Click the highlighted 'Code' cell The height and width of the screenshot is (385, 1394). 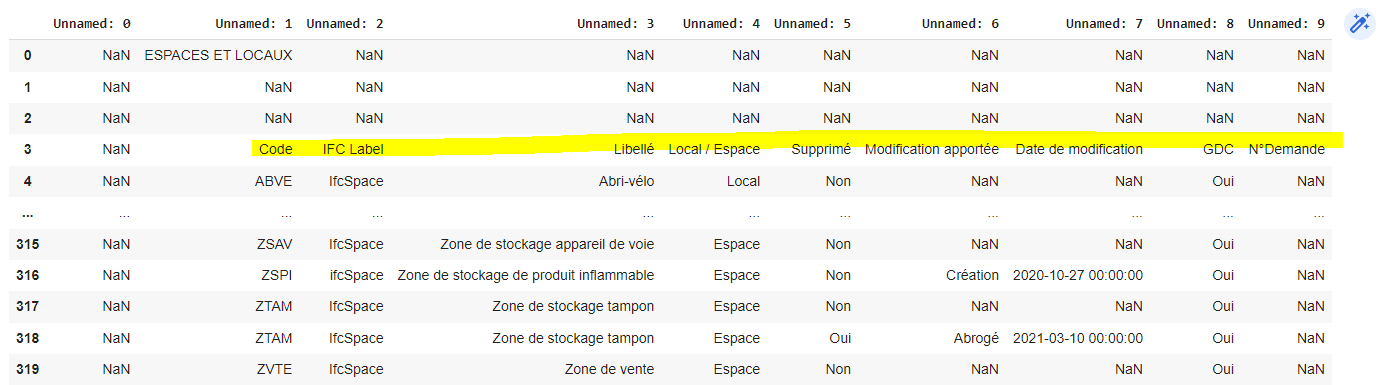tap(275, 149)
